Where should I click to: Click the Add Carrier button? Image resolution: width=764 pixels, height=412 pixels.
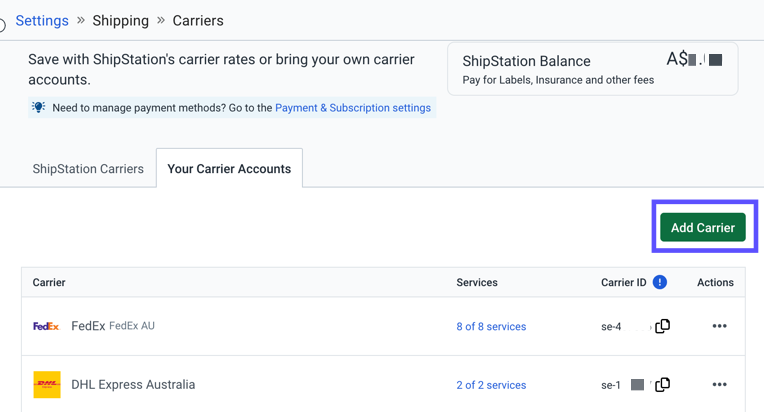click(703, 227)
